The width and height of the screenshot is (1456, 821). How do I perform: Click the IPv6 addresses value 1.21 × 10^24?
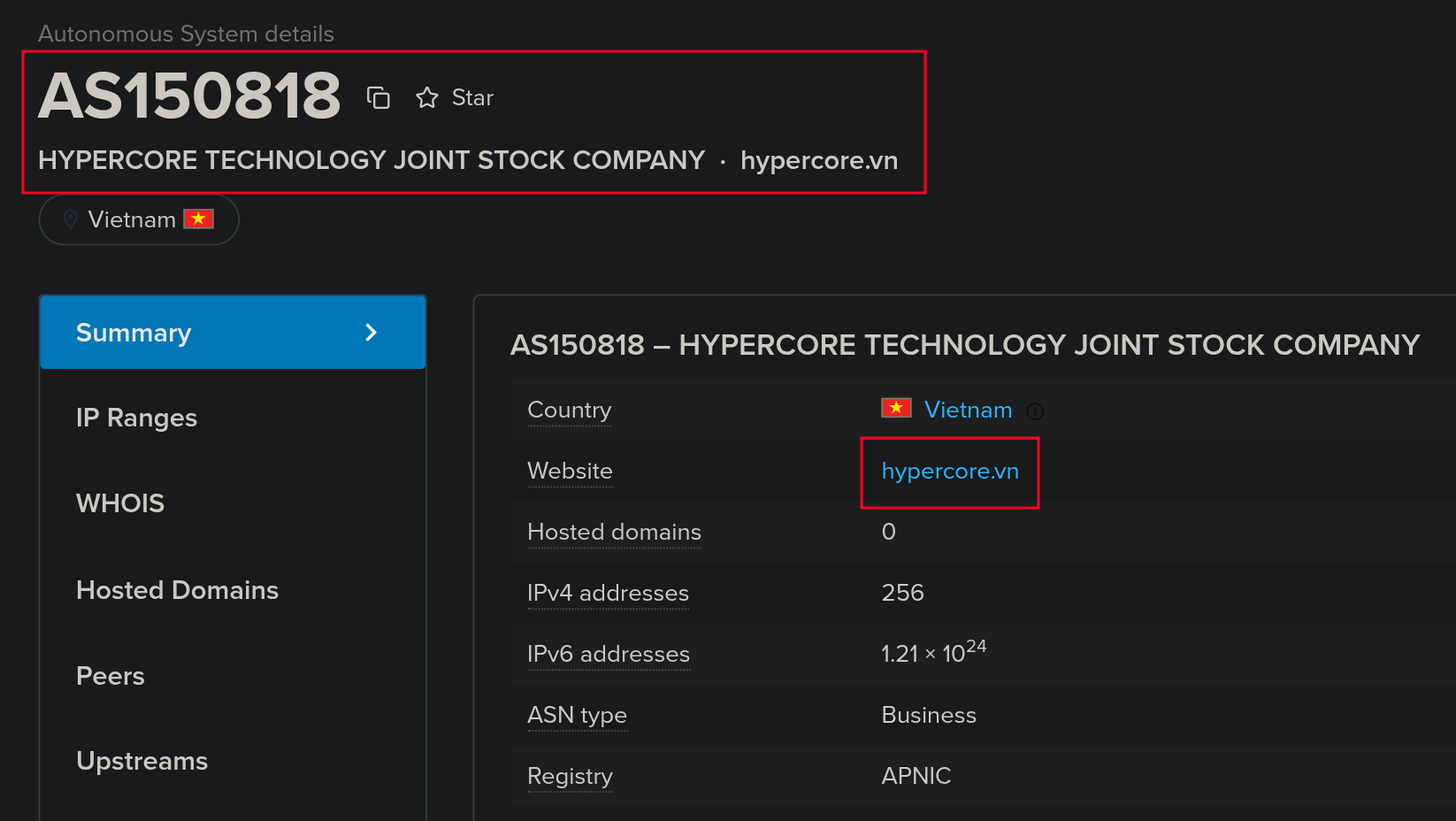(x=933, y=651)
